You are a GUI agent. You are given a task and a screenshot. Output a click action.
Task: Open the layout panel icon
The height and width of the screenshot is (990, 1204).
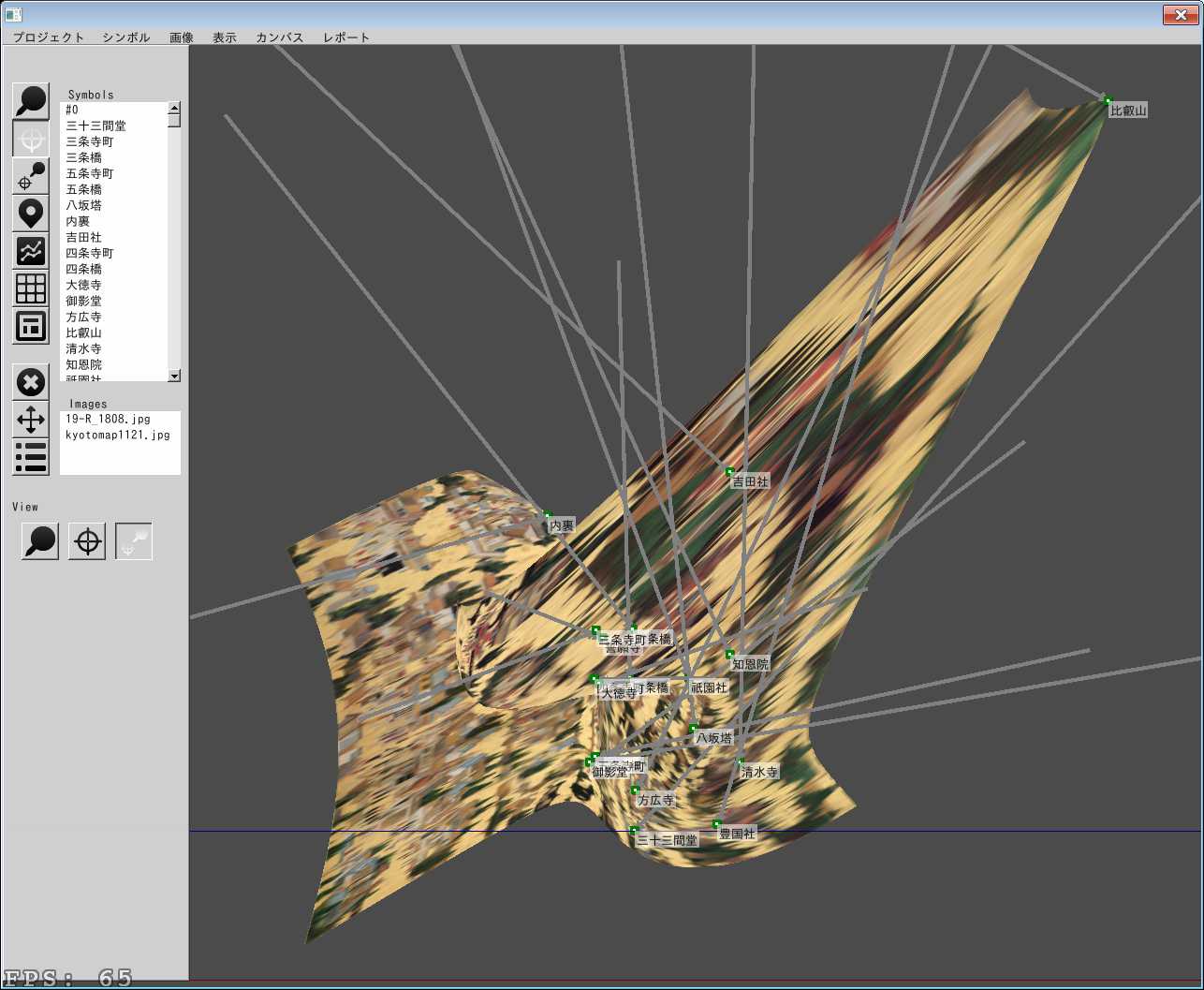31,326
